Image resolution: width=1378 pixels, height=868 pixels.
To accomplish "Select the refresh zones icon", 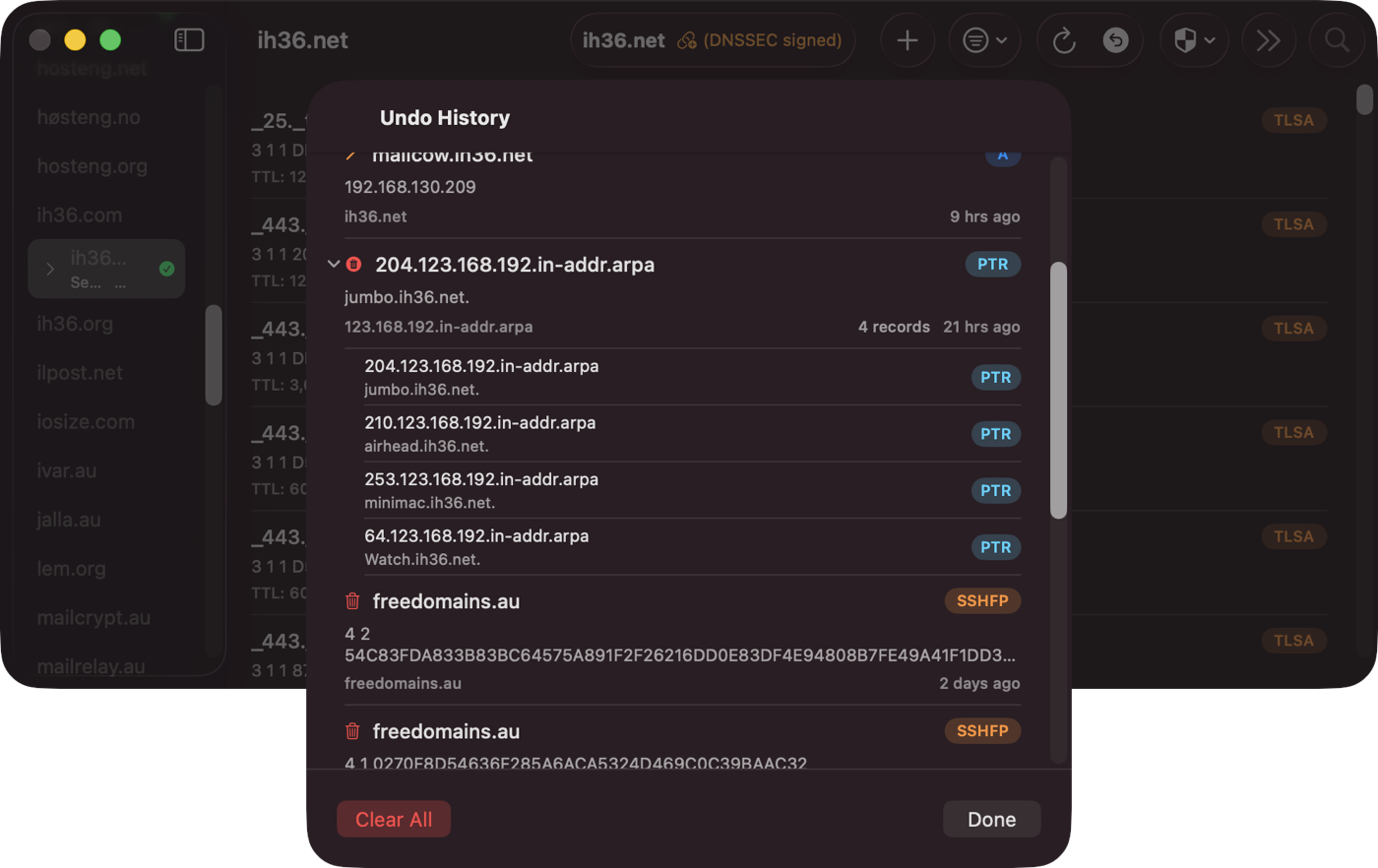I will tap(1064, 40).
